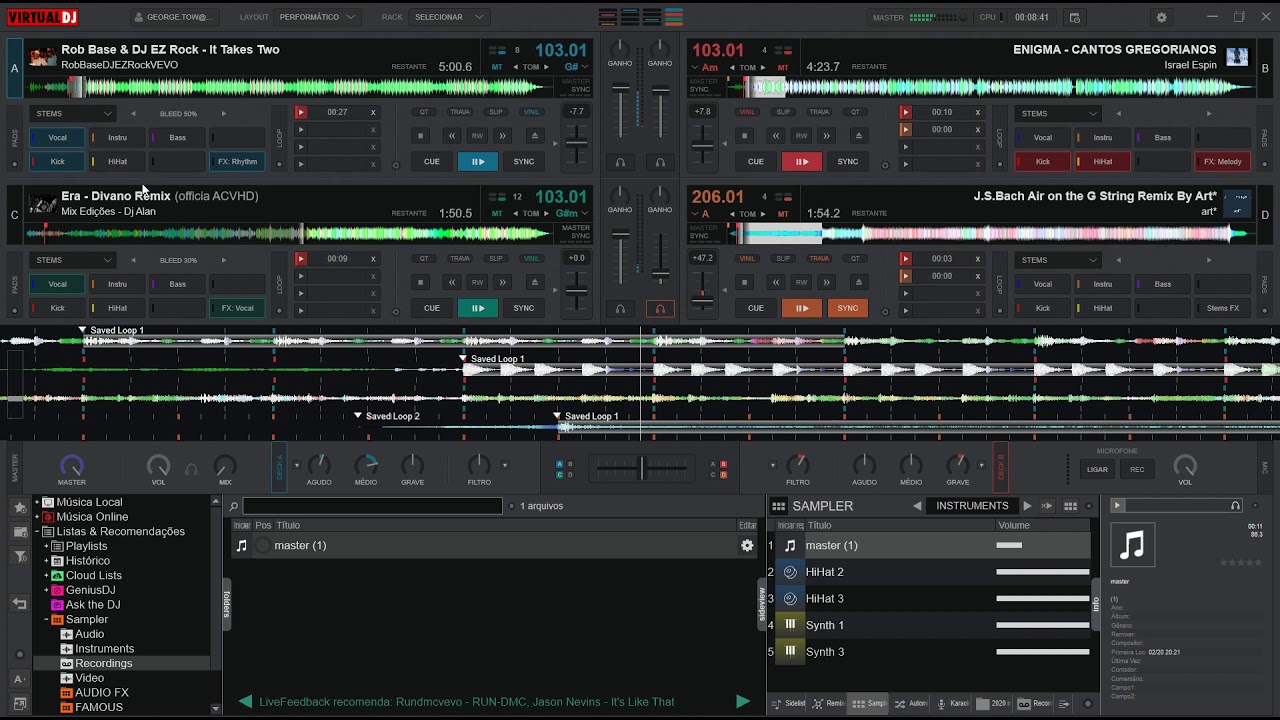
Task: Open options gear for master (1) row
Action: click(746, 545)
